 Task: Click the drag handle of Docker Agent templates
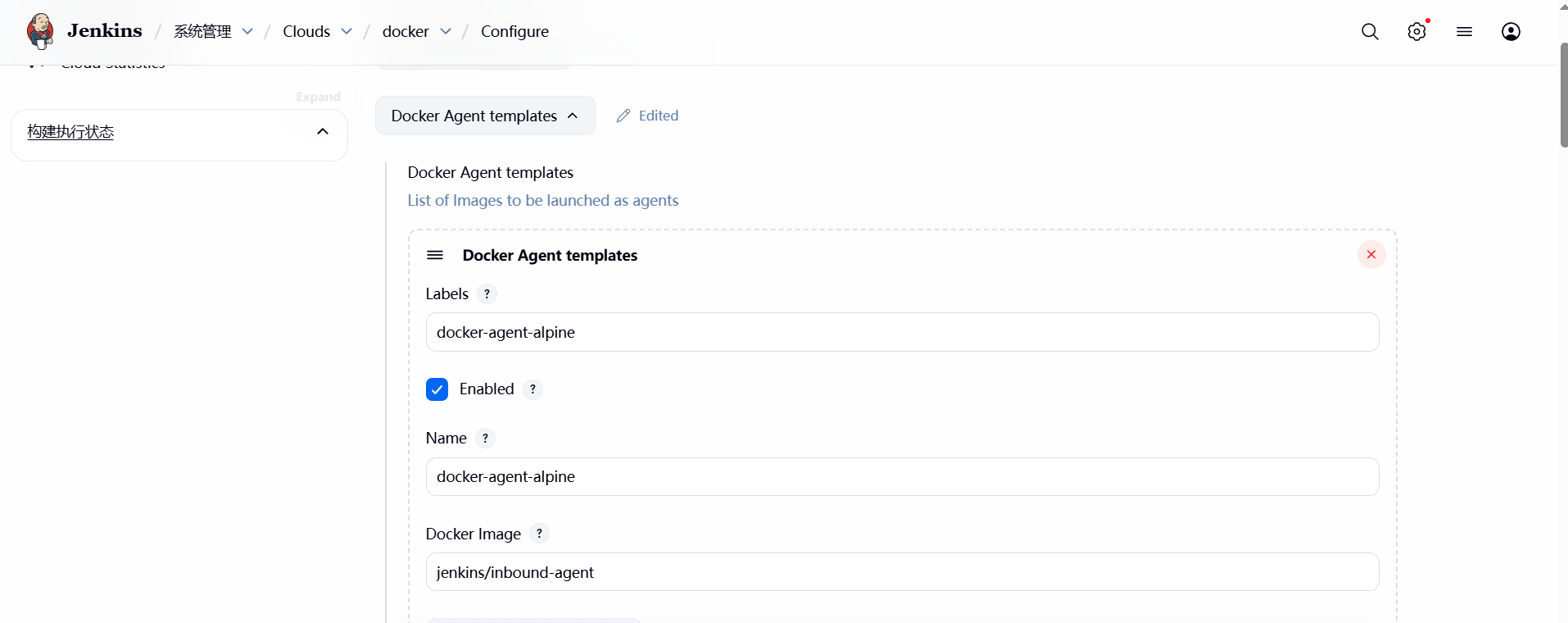click(435, 255)
